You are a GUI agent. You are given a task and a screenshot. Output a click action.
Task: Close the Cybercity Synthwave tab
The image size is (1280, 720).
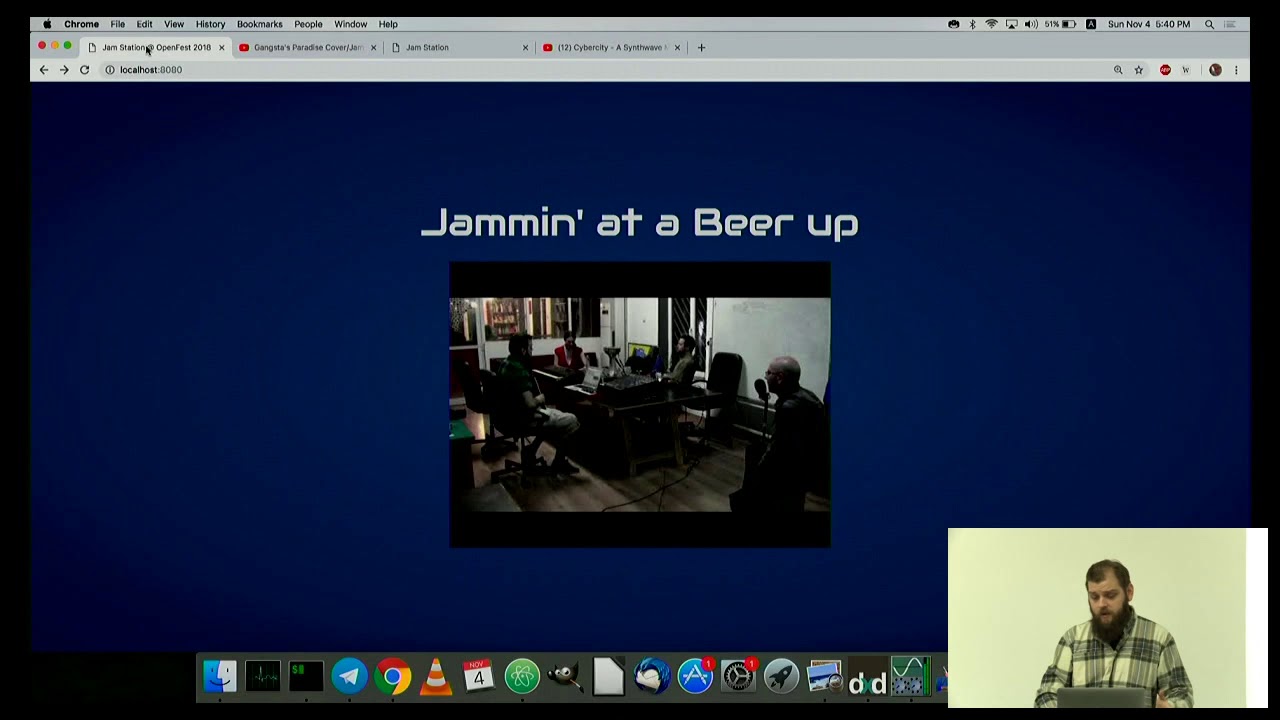click(677, 47)
